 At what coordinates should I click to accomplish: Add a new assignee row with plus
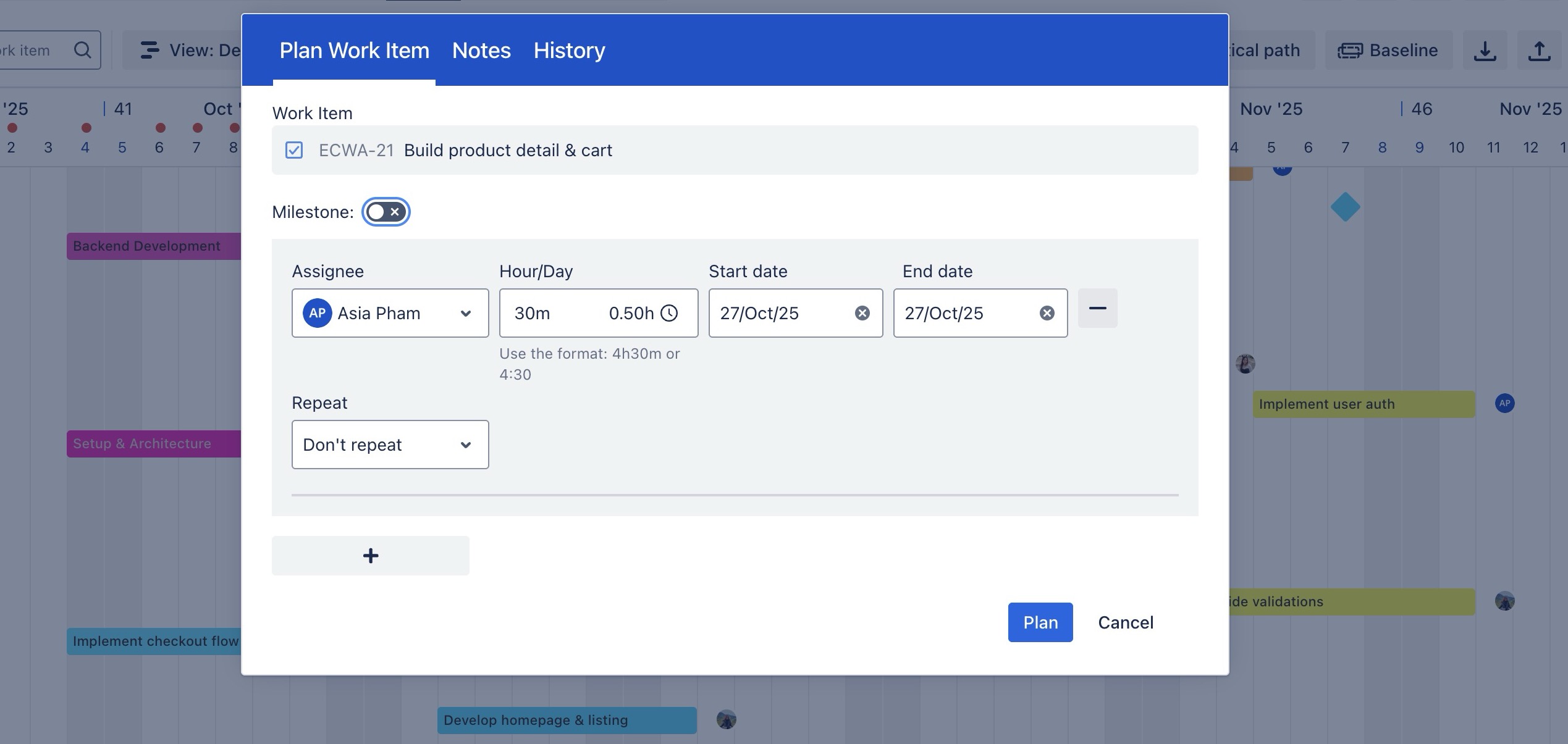tap(370, 556)
